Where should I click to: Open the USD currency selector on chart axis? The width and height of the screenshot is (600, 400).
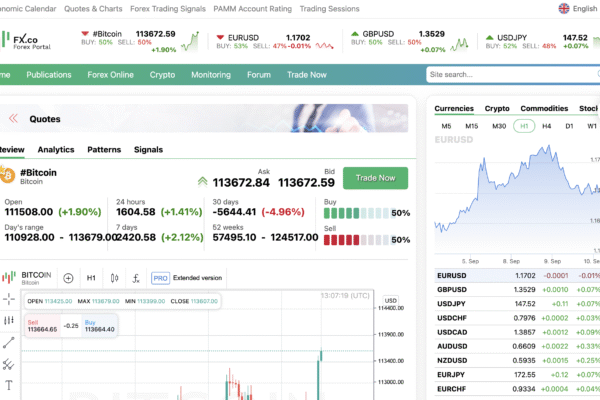click(x=391, y=300)
